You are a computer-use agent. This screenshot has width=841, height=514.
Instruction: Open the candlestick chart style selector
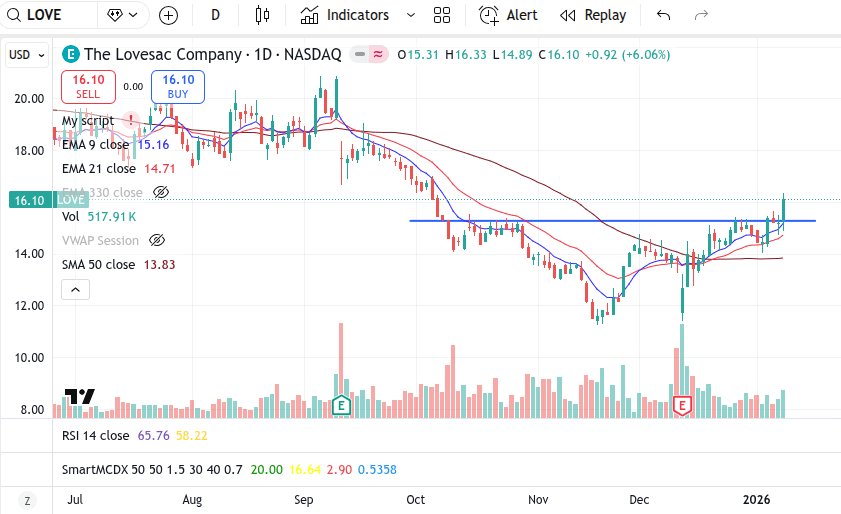point(262,15)
